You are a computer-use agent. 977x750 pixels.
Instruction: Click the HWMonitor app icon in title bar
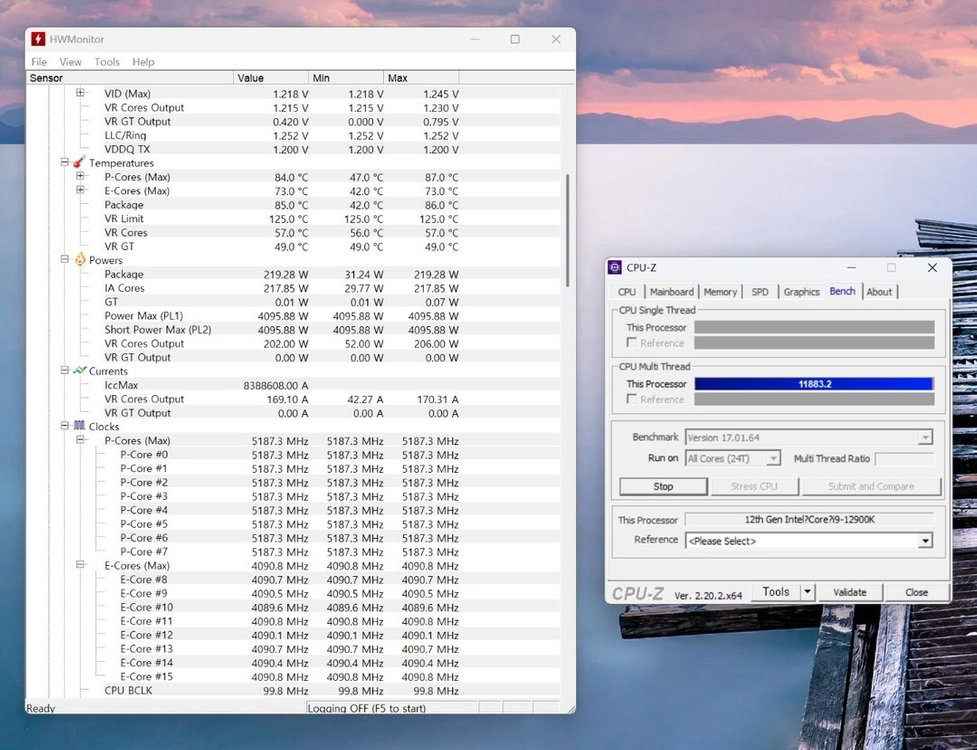pyautogui.click(x=39, y=39)
